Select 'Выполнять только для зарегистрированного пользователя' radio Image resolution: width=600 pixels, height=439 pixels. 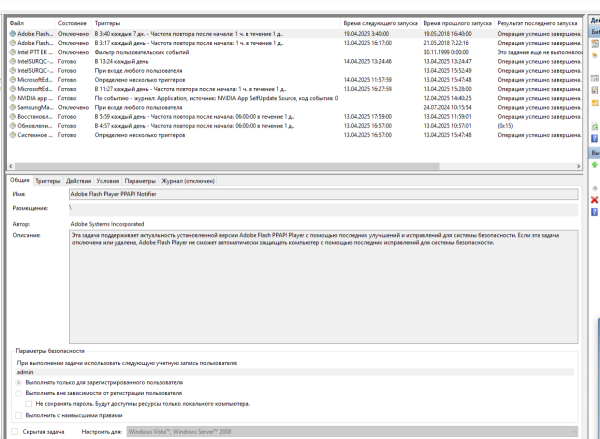click(x=18, y=382)
